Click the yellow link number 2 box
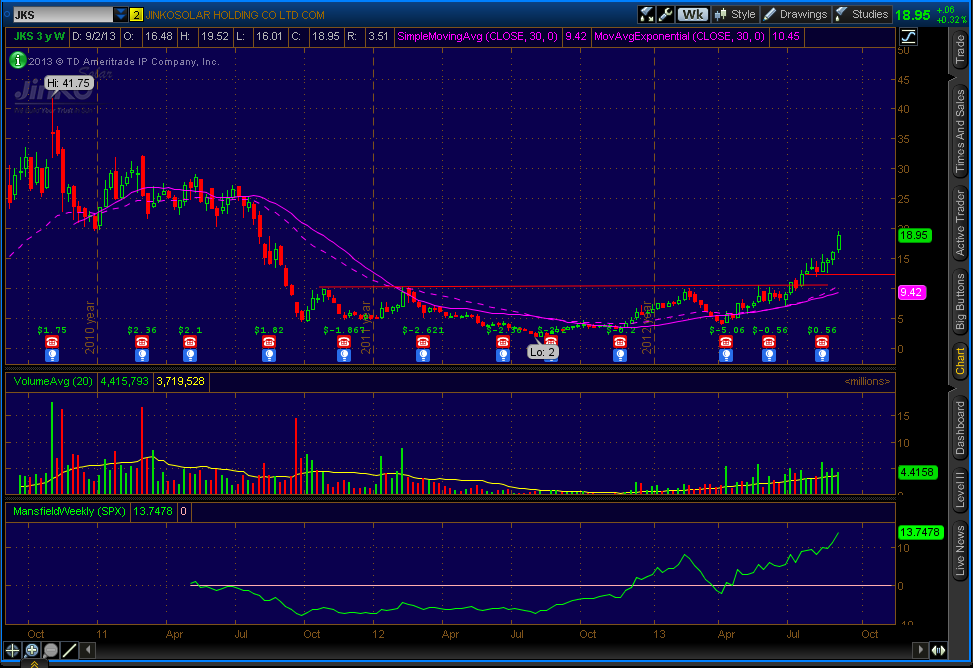The image size is (973, 668). coord(136,15)
